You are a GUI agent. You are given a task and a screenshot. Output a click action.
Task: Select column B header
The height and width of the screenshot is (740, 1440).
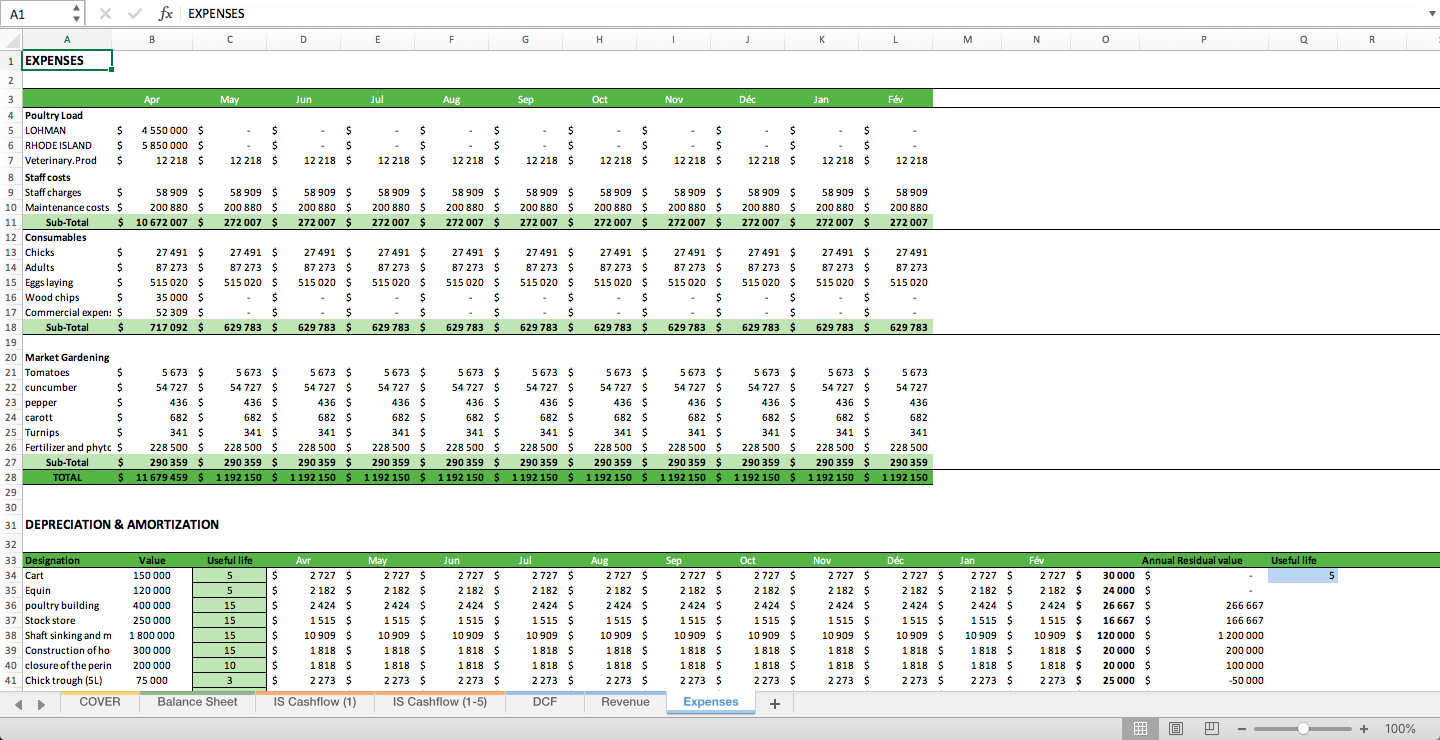coord(152,40)
